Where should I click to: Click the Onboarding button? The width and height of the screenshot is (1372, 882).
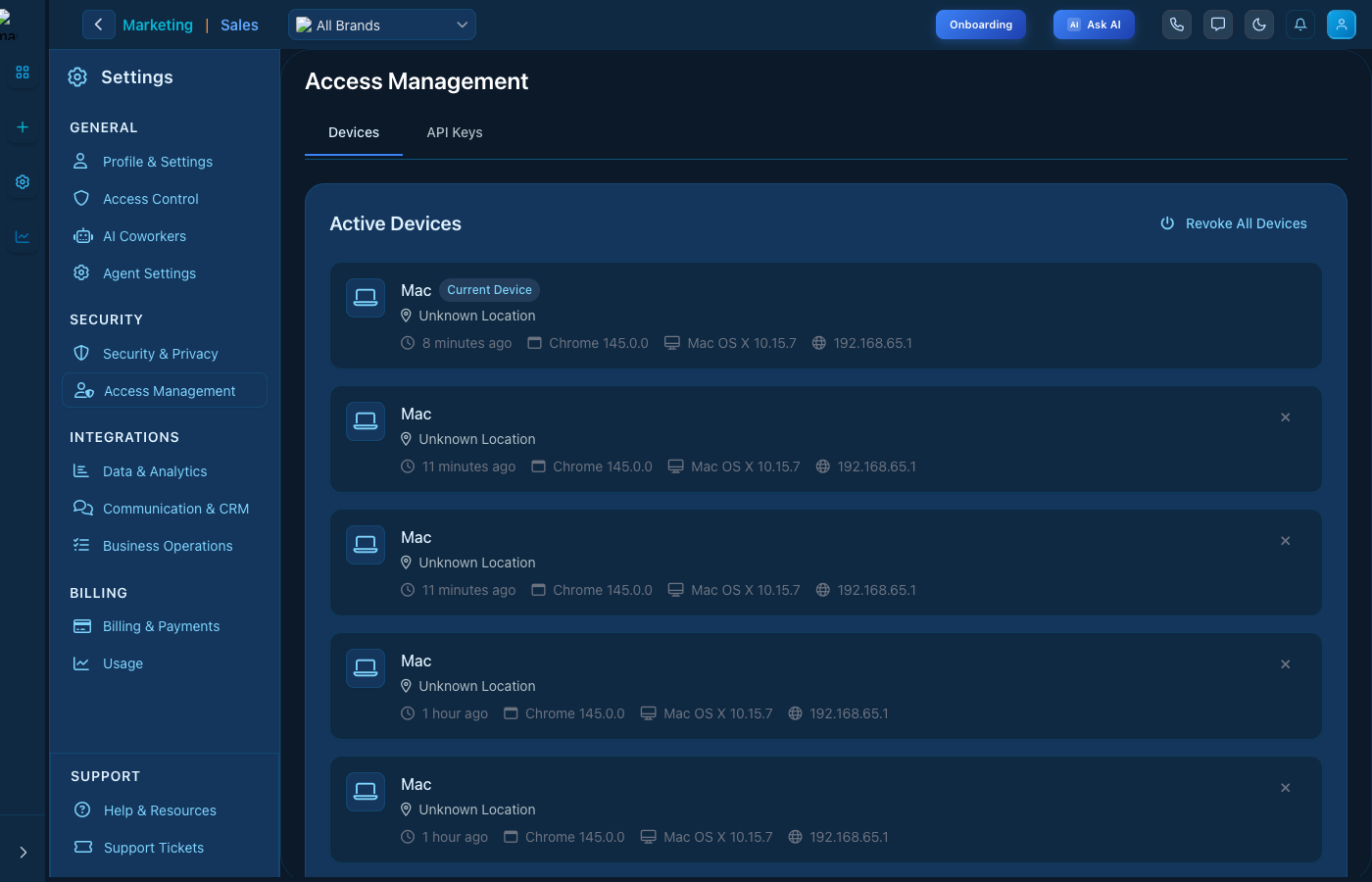(x=981, y=24)
